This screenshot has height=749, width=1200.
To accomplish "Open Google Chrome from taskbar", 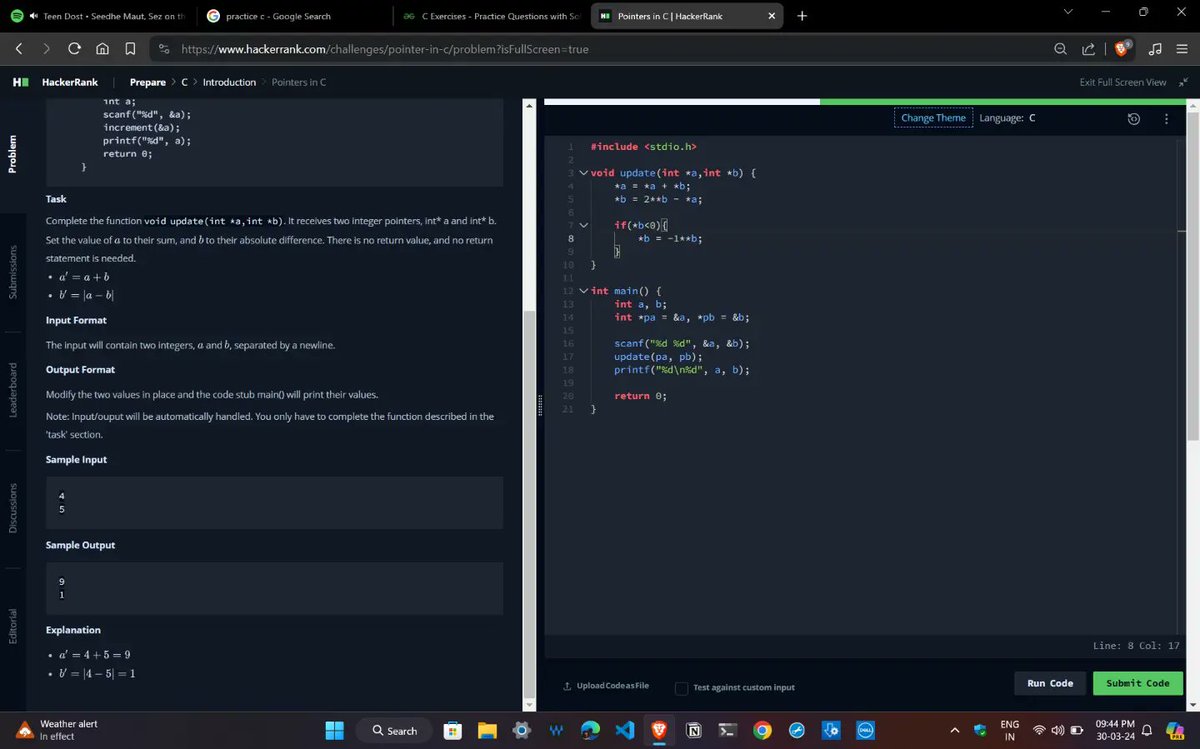I will point(762,730).
